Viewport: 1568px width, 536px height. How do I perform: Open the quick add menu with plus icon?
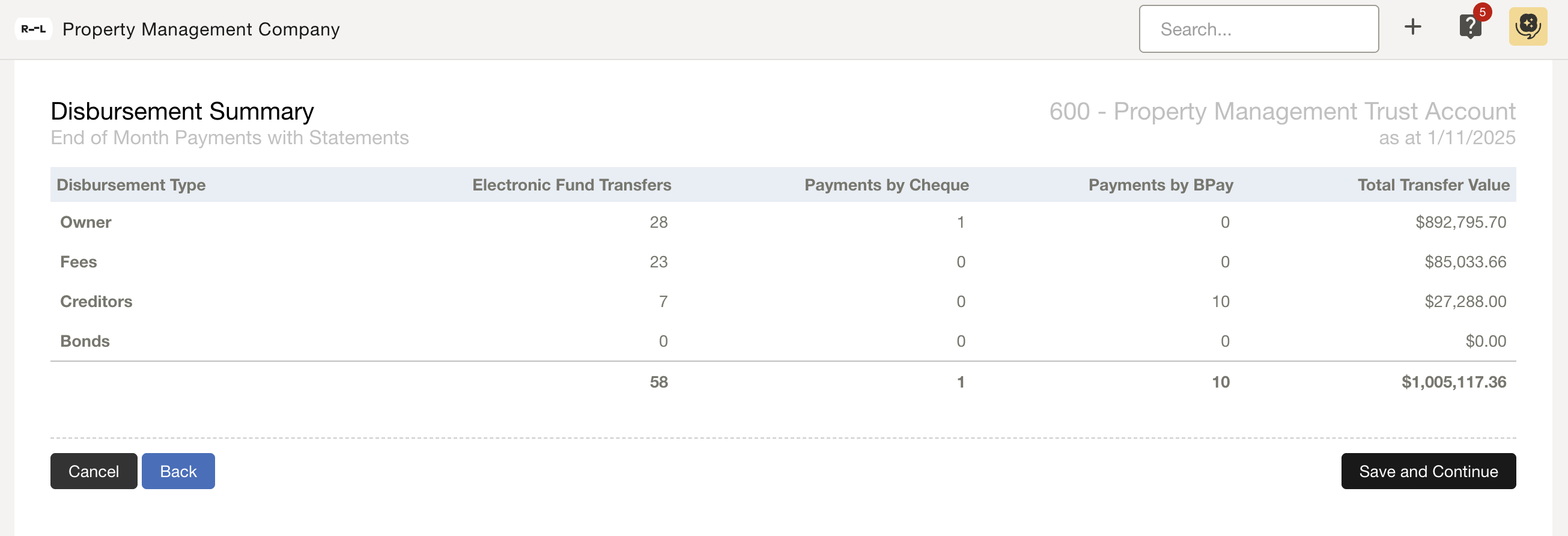[1413, 27]
